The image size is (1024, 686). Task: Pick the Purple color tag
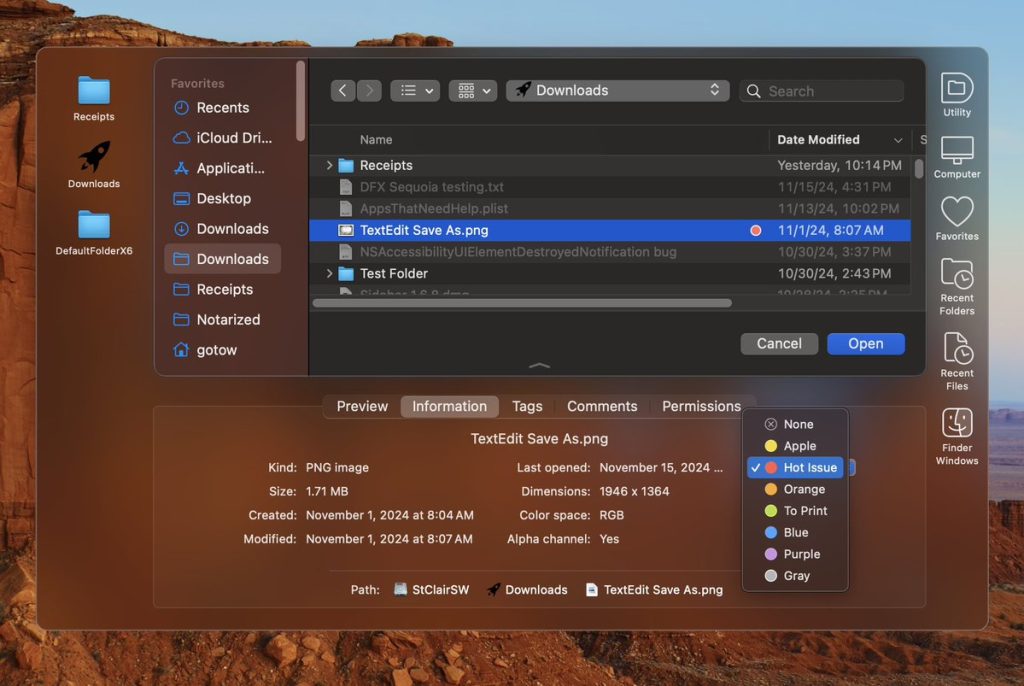tap(801, 554)
